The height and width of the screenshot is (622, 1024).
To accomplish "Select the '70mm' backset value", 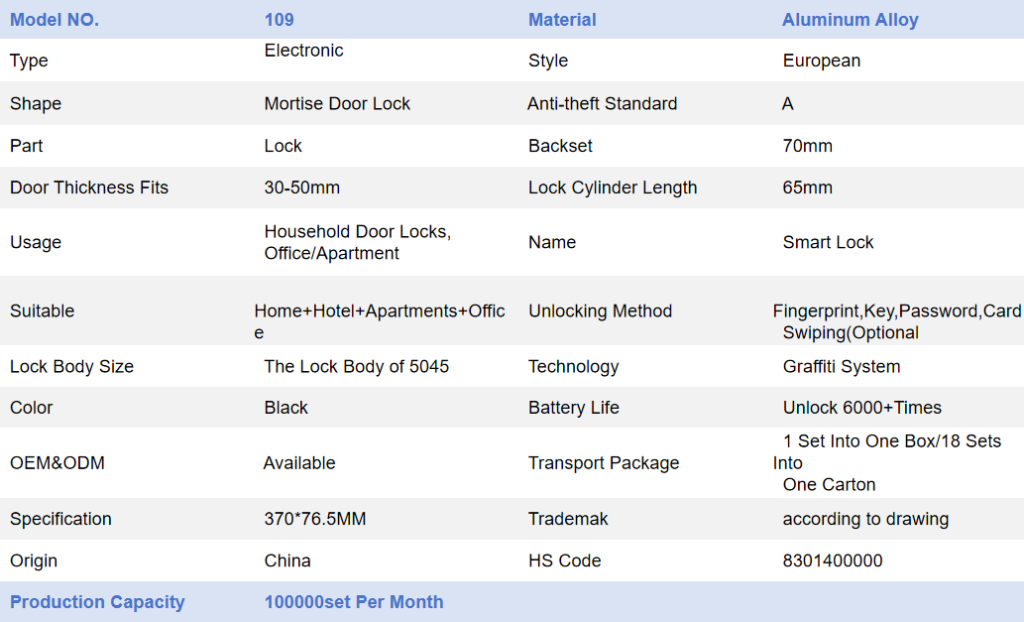I will point(807,145).
